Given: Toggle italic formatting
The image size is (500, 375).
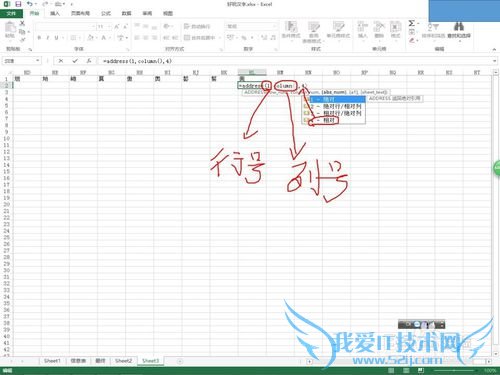Looking at the screenshot, I should tap(48, 38).
